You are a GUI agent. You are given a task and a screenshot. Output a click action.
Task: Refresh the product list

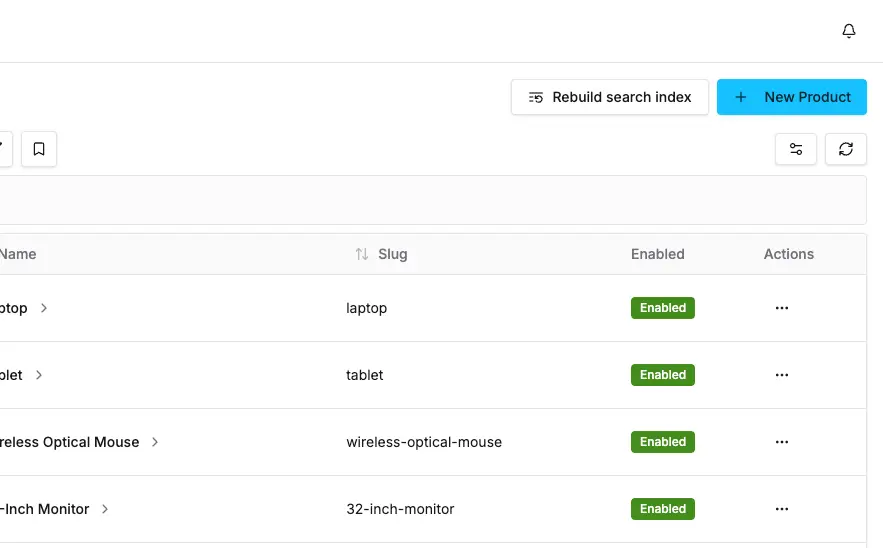846,149
